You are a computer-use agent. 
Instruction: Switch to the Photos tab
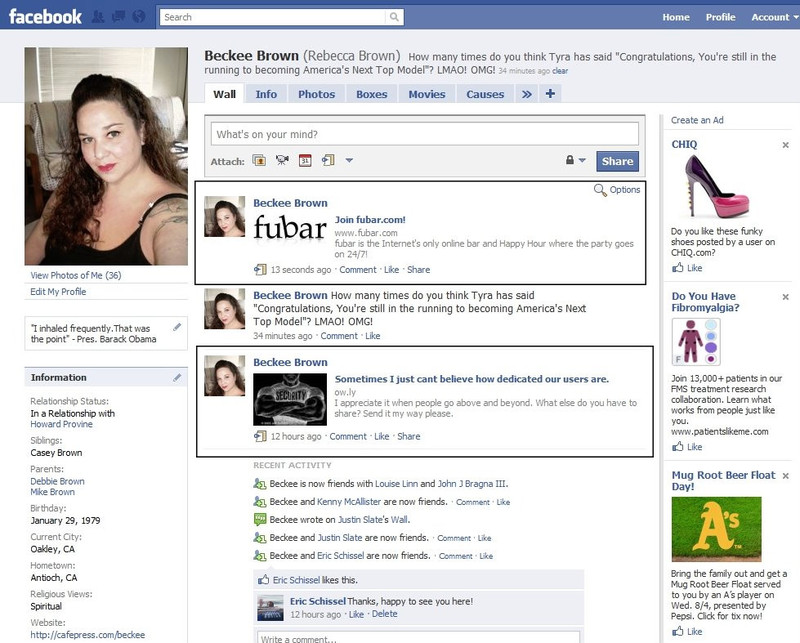point(316,94)
